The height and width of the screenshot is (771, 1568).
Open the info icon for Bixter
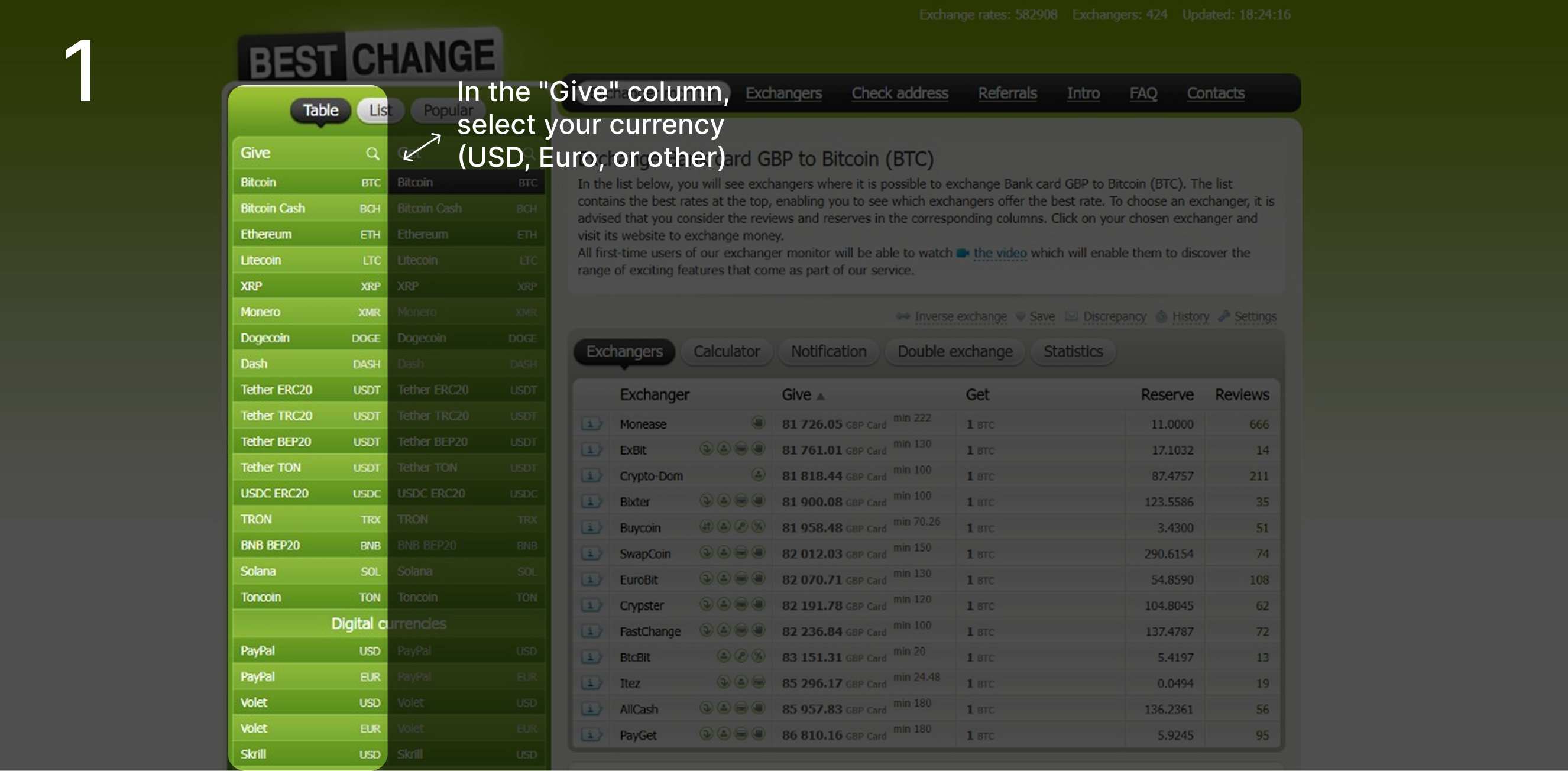click(x=591, y=501)
